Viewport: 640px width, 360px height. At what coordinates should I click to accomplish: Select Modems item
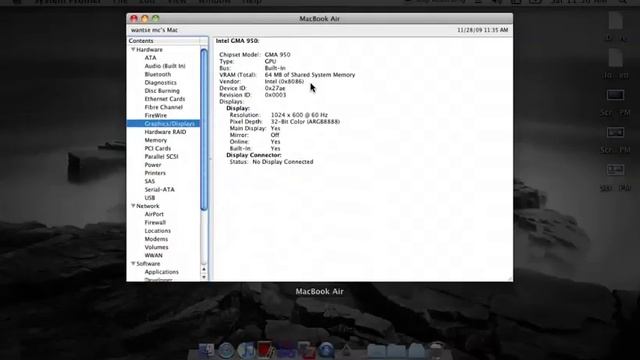pyautogui.click(x=156, y=239)
